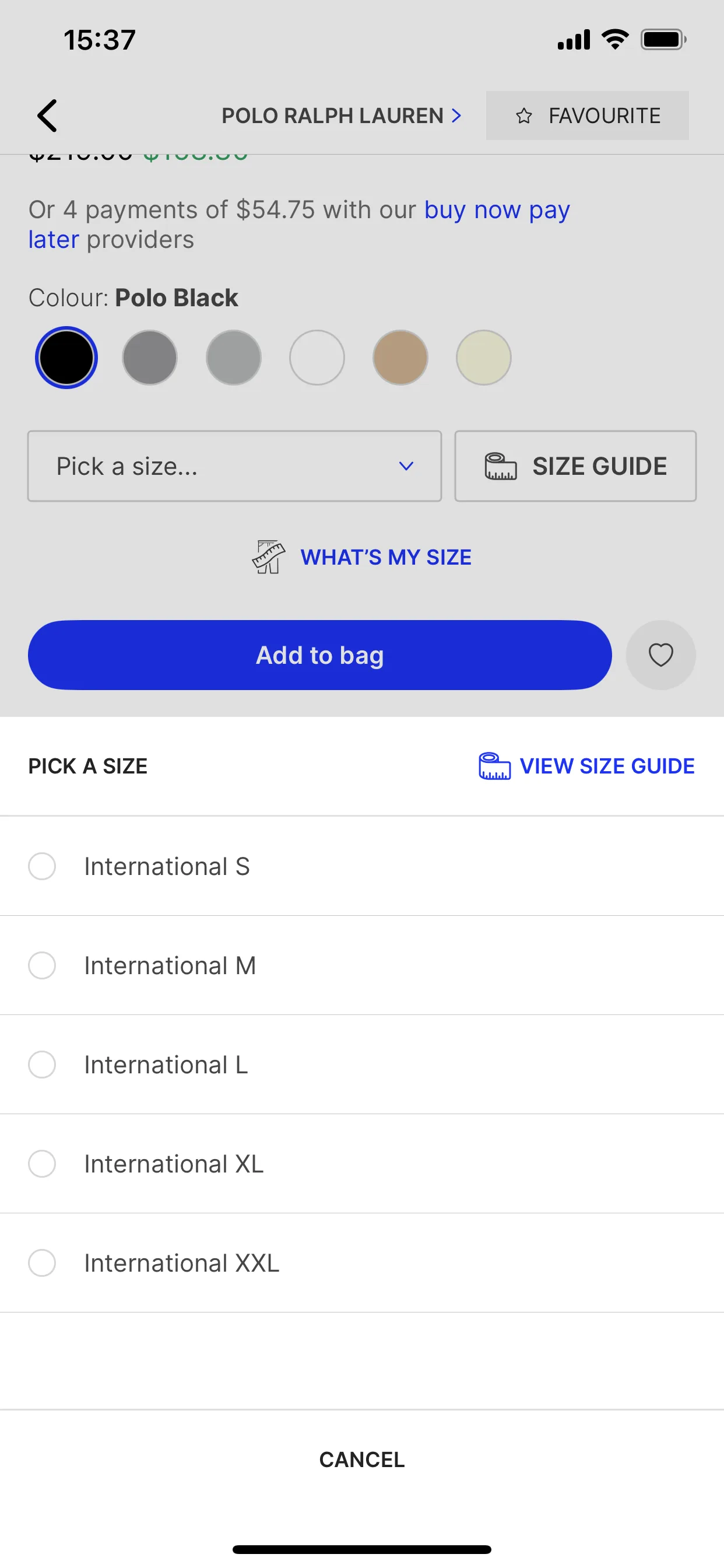Select the International M radio button
Image resolution: width=724 pixels, height=1568 pixels.
pos(42,965)
